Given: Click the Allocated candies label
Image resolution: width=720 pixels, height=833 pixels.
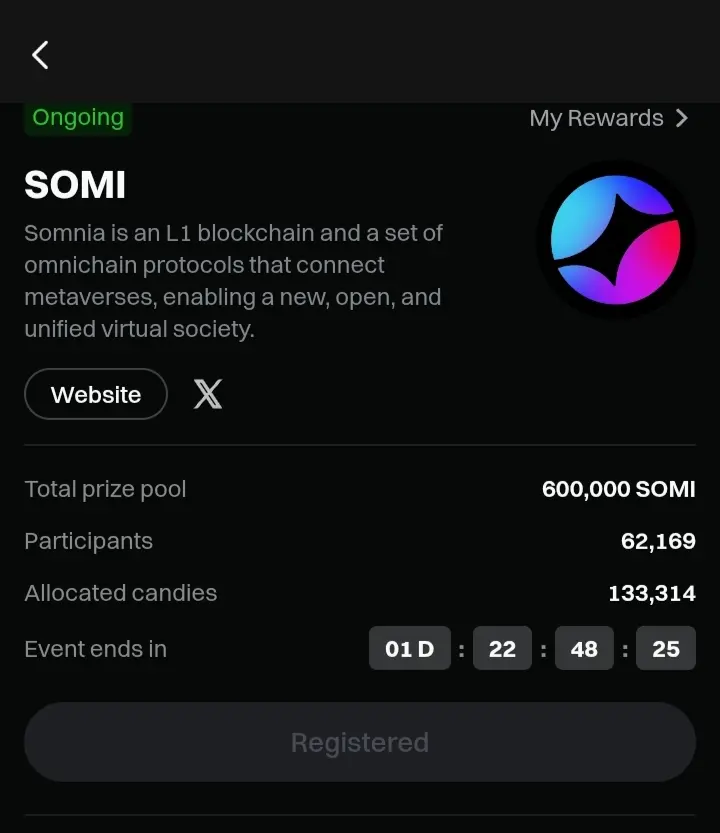Looking at the screenshot, I should click(x=121, y=593).
